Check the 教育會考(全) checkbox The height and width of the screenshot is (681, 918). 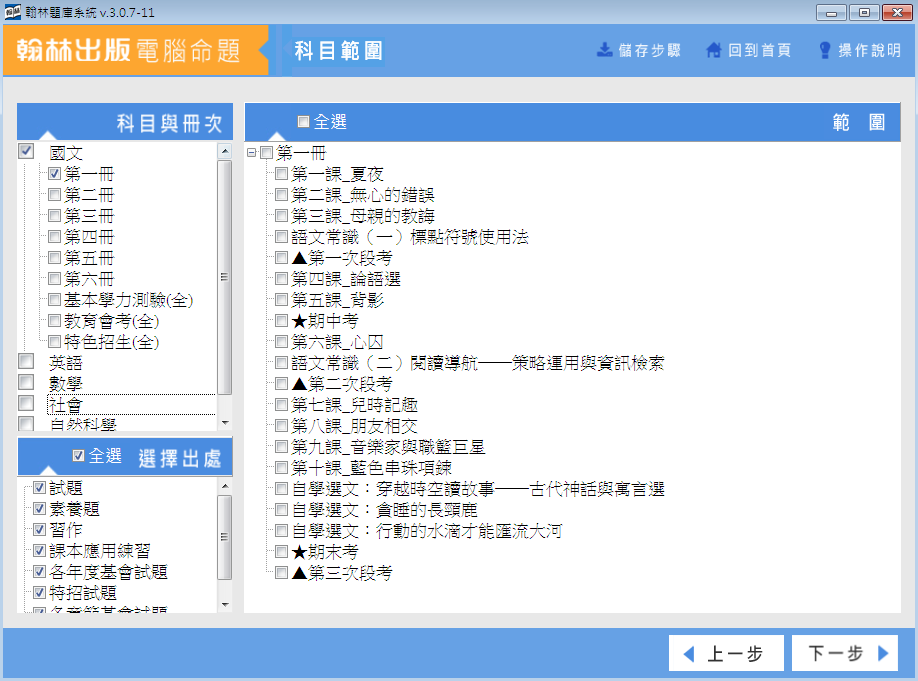point(54,321)
